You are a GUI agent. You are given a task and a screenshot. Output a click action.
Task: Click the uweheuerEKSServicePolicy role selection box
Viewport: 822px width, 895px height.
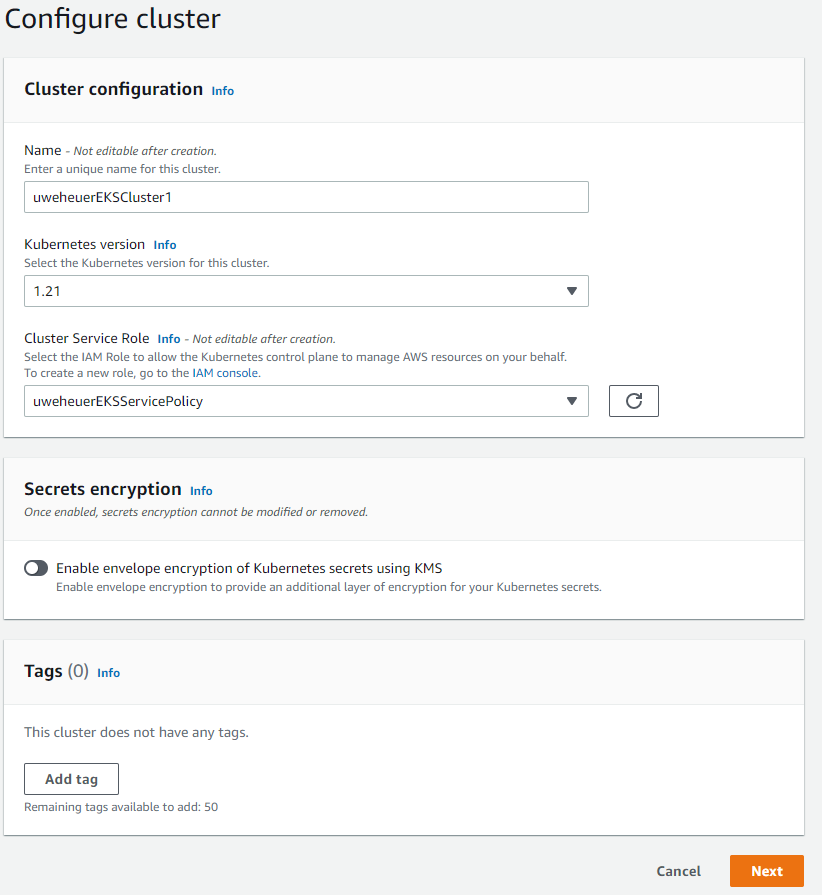[290, 401]
